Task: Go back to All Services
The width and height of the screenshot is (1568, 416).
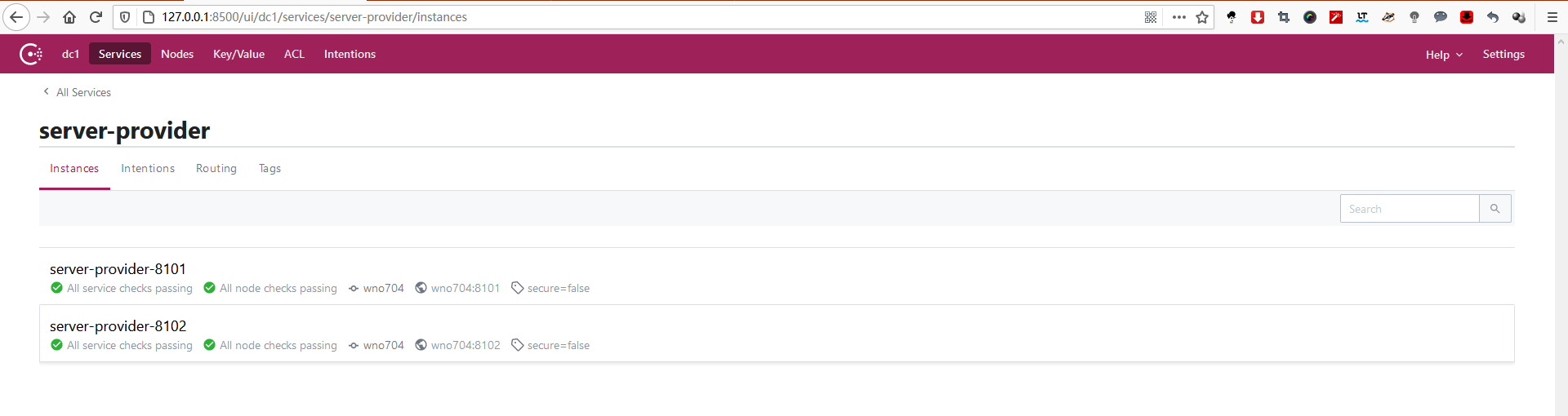Action: click(82, 92)
